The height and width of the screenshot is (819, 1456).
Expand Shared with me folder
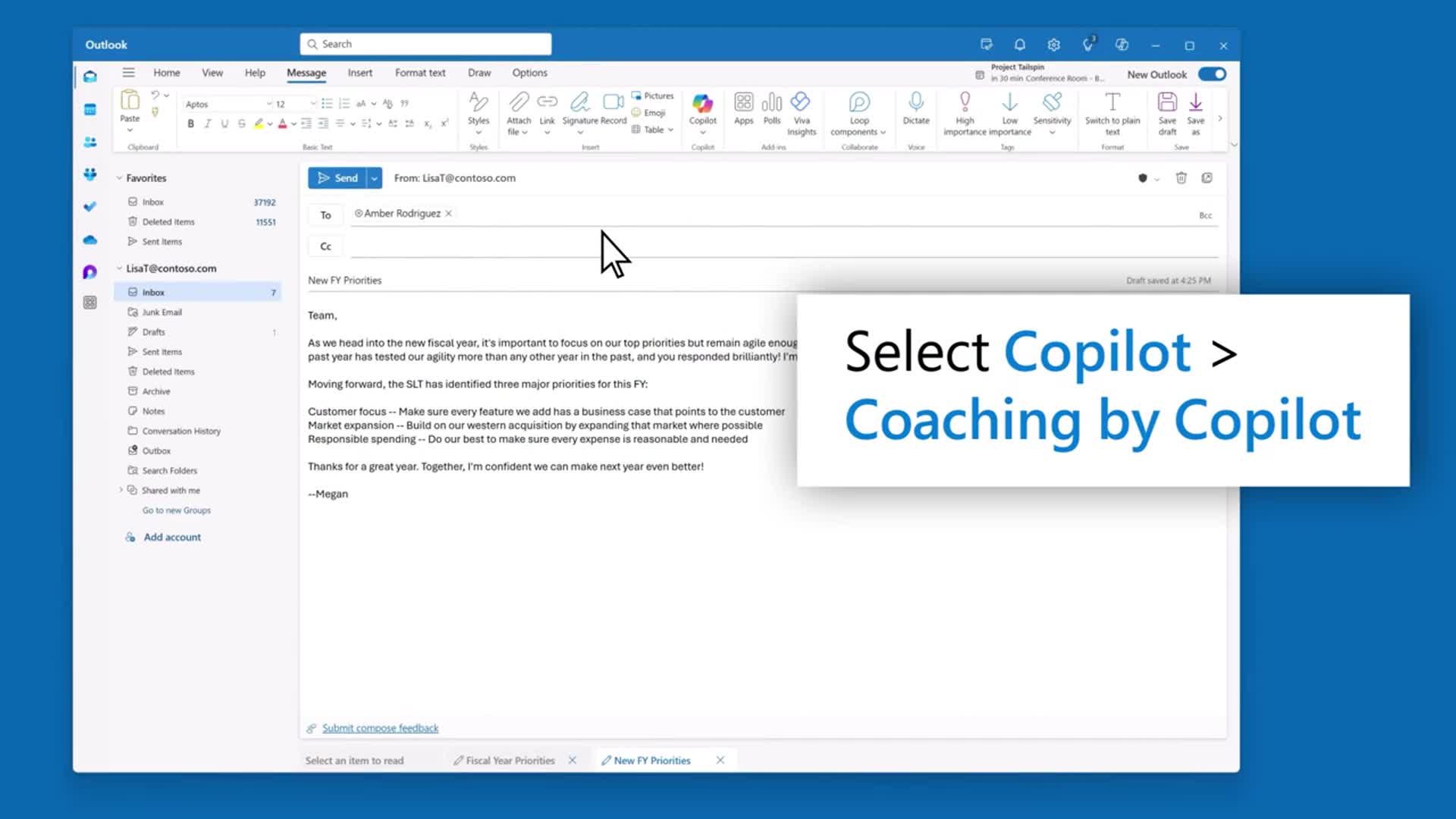click(121, 490)
